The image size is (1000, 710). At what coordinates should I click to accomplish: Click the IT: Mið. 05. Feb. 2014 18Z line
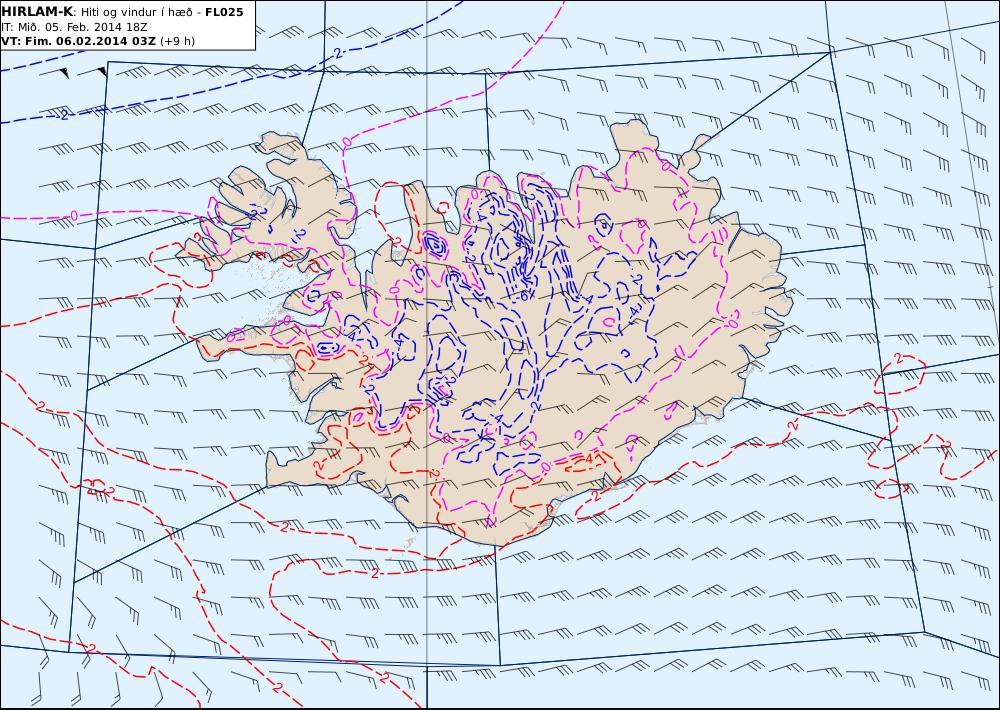(74, 27)
